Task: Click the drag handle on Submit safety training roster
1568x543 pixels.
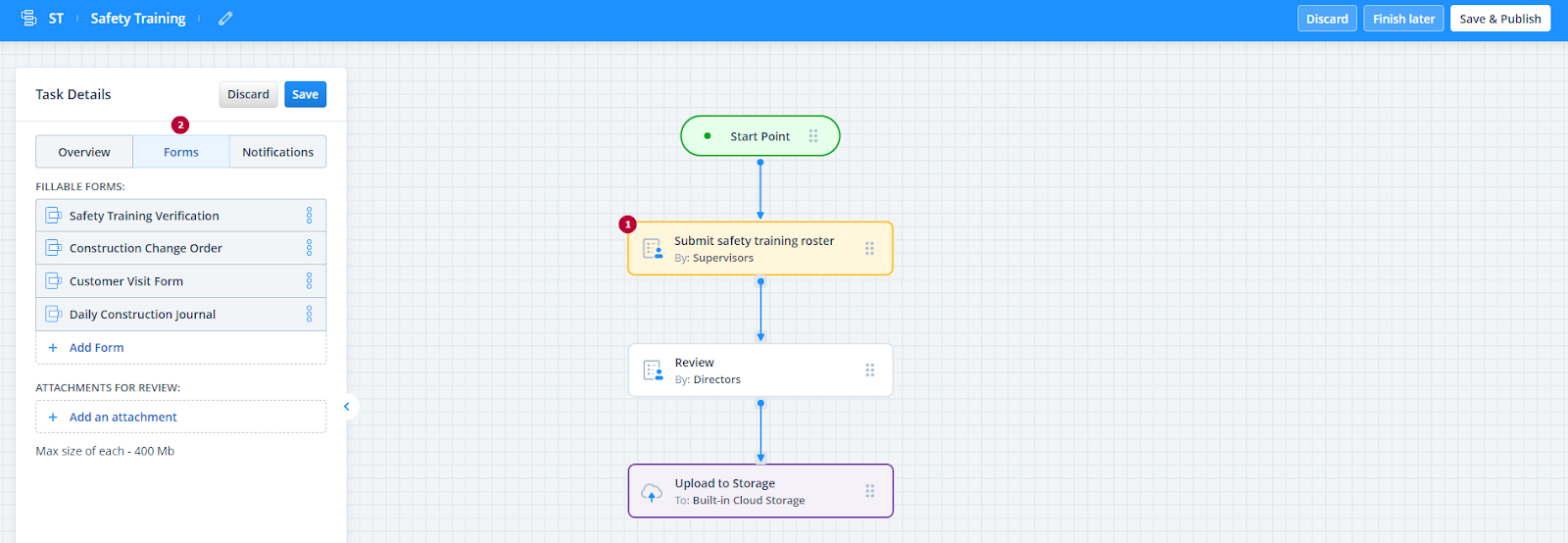Action: click(x=869, y=249)
